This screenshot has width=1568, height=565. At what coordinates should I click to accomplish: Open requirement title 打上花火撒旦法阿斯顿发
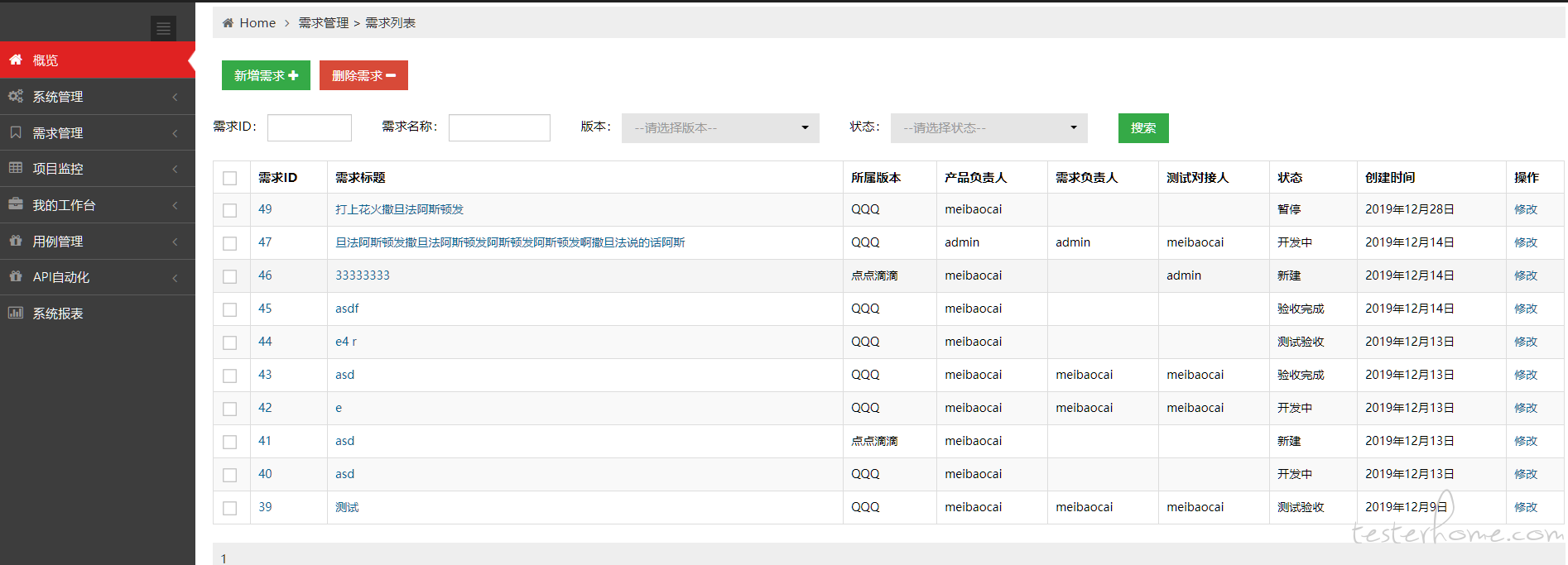pyautogui.click(x=399, y=209)
